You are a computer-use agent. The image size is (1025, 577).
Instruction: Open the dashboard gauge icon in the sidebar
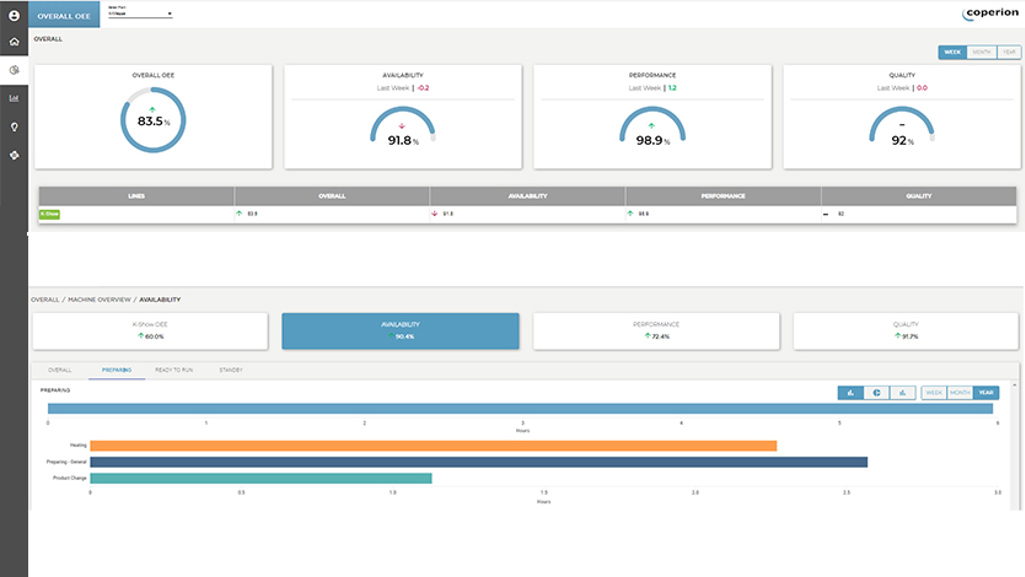click(13, 71)
